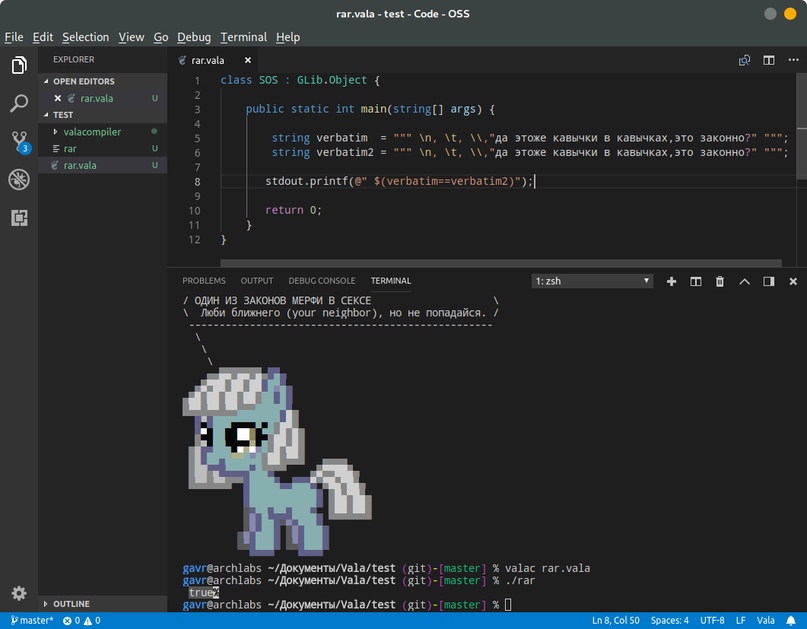
Task: Open the View menu
Action: point(131,37)
